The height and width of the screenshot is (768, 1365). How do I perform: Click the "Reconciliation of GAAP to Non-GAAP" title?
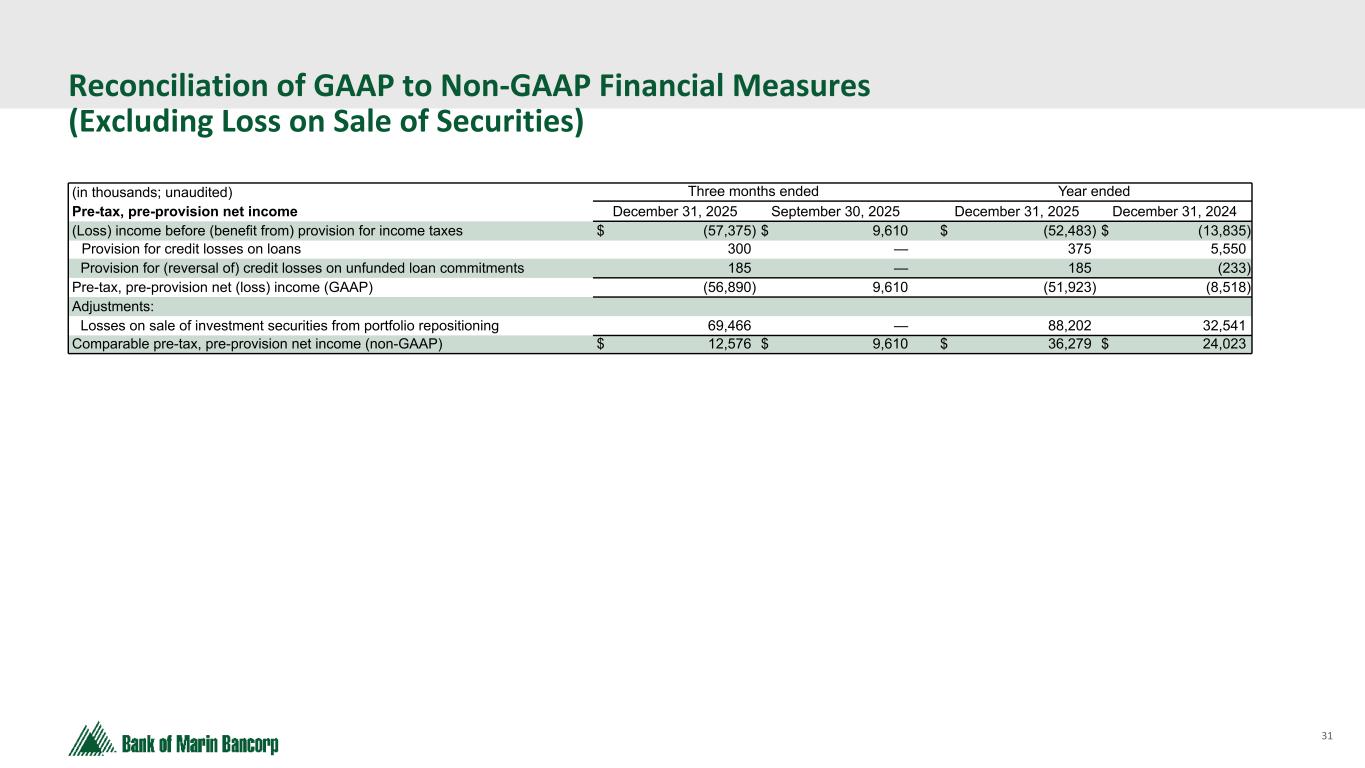click(x=468, y=86)
